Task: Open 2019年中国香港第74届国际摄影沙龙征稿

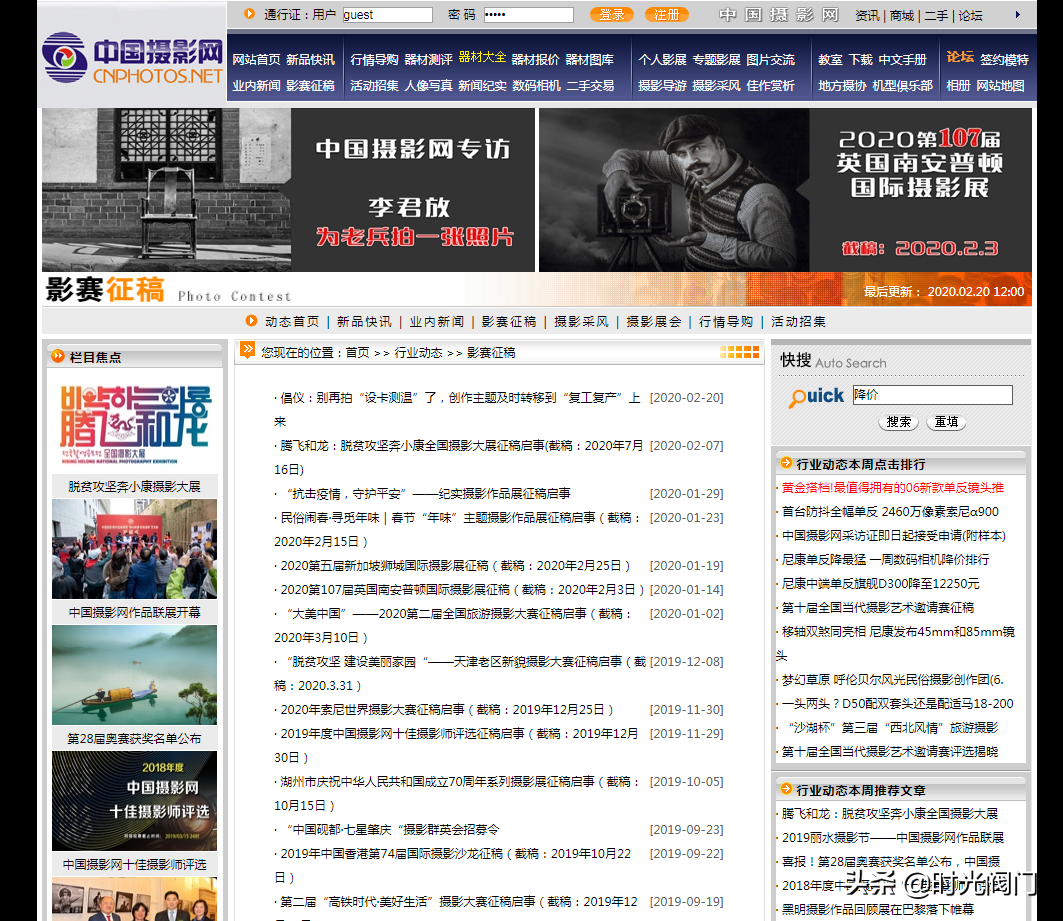Action: (x=453, y=865)
